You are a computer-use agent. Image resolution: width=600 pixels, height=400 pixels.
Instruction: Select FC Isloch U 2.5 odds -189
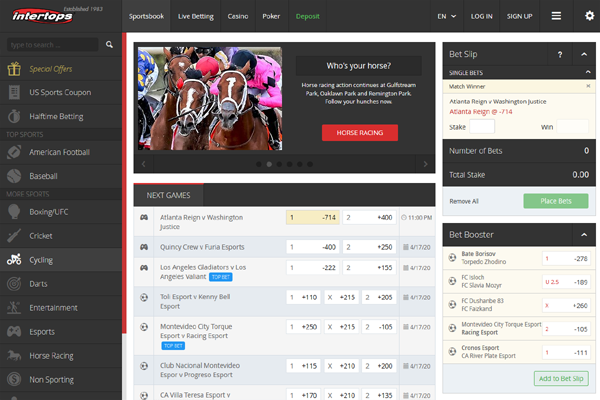[x=566, y=282]
